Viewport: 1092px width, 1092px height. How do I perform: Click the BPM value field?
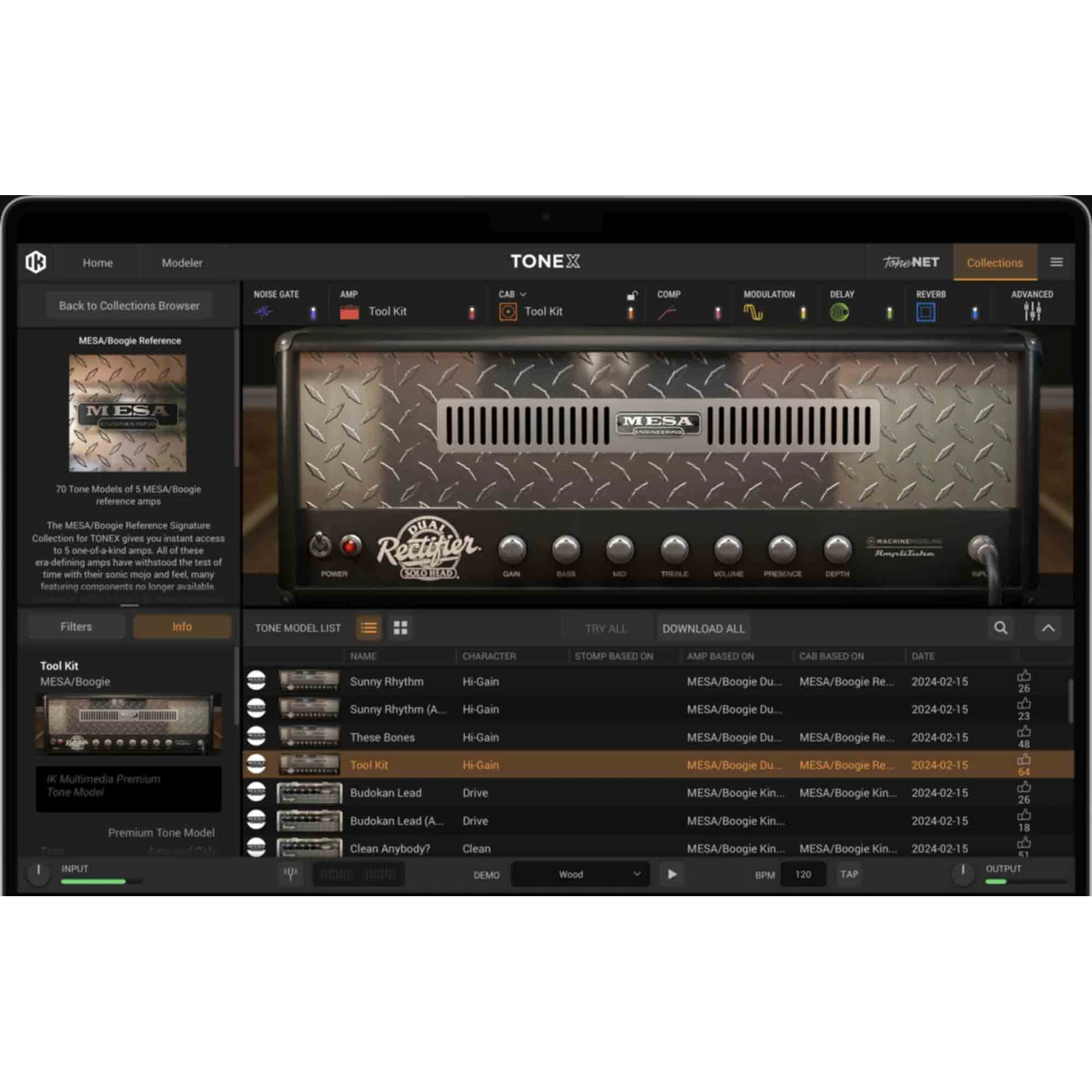point(803,874)
